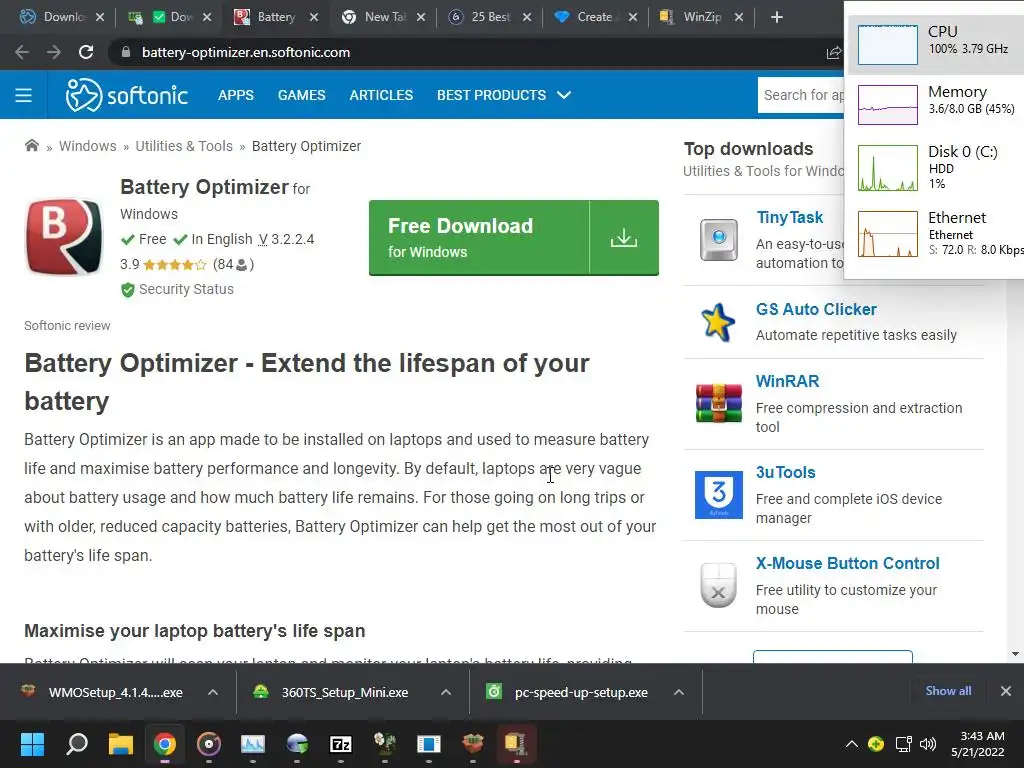Image resolution: width=1024 pixels, height=768 pixels.
Task: Click the Softonic logo
Action: tap(127, 95)
